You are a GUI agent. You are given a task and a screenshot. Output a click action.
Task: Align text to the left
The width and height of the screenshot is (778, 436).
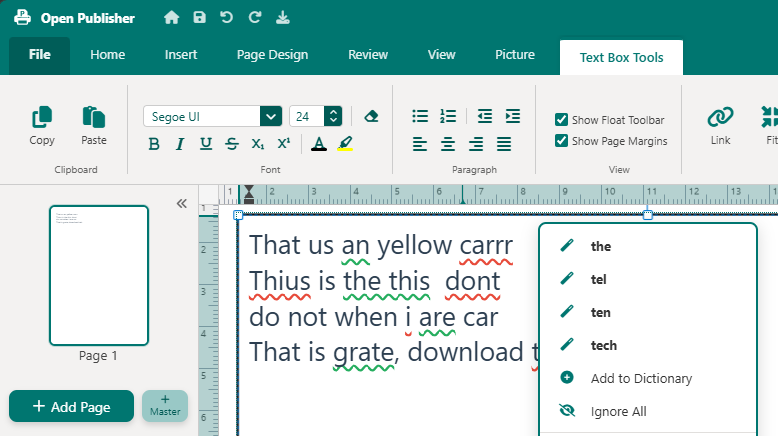coord(420,144)
